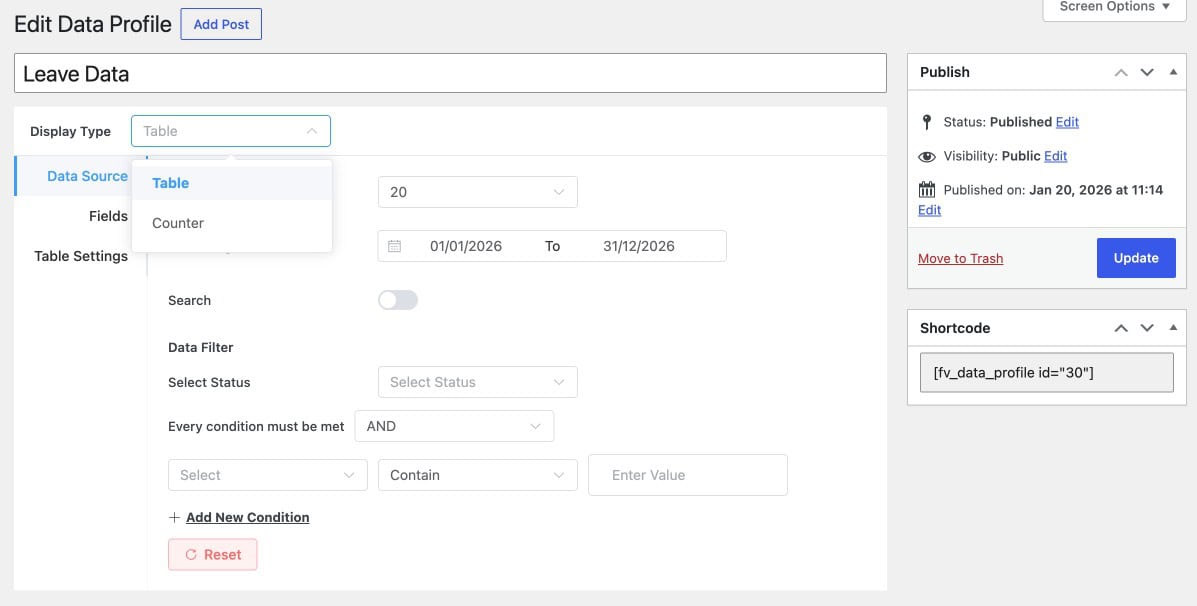Viewport: 1197px width, 606px height.
Task: Choose Counter from Display Type list
Action: [231, 223]
